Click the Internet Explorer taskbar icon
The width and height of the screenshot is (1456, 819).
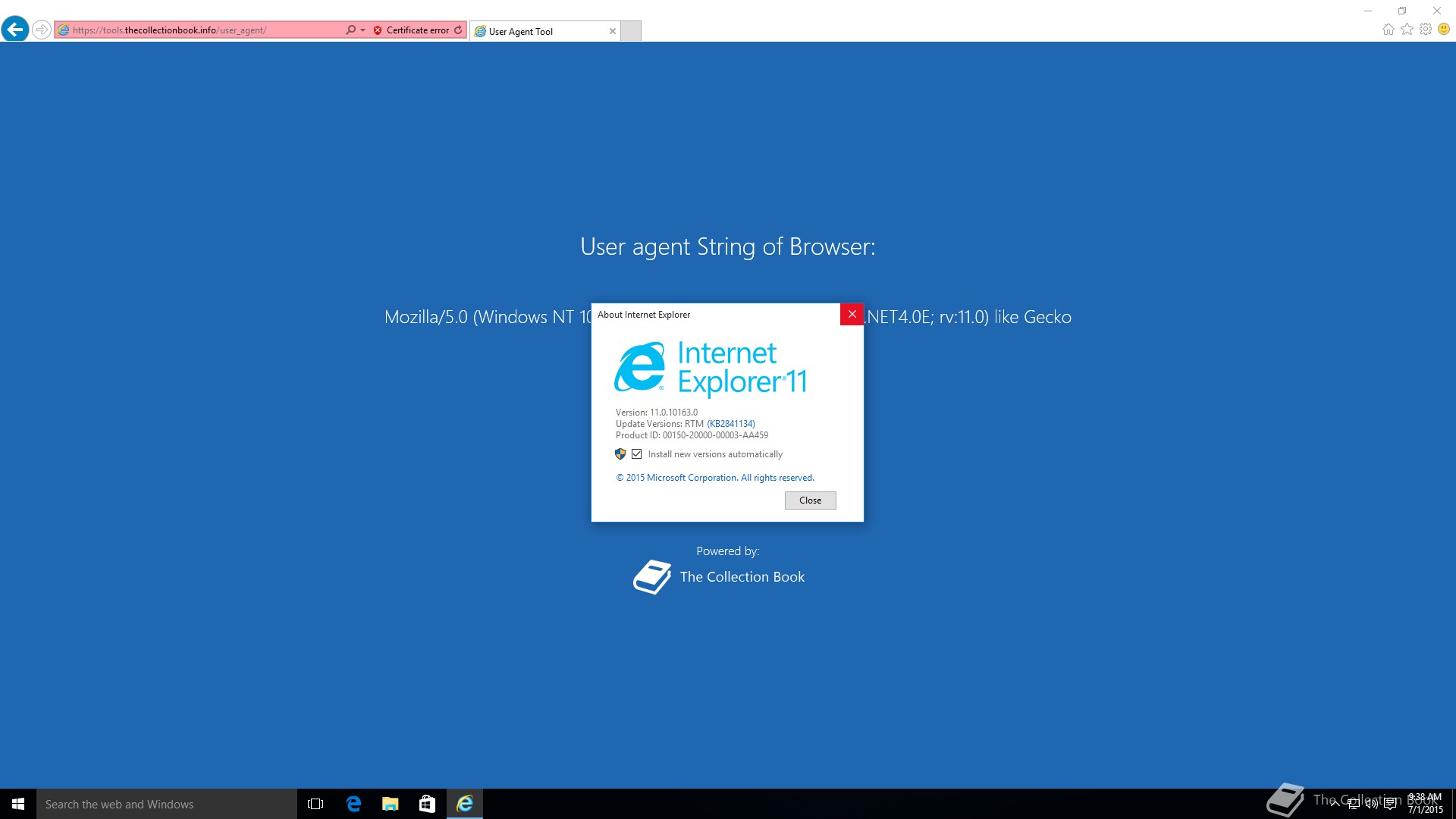pos(465,804)
